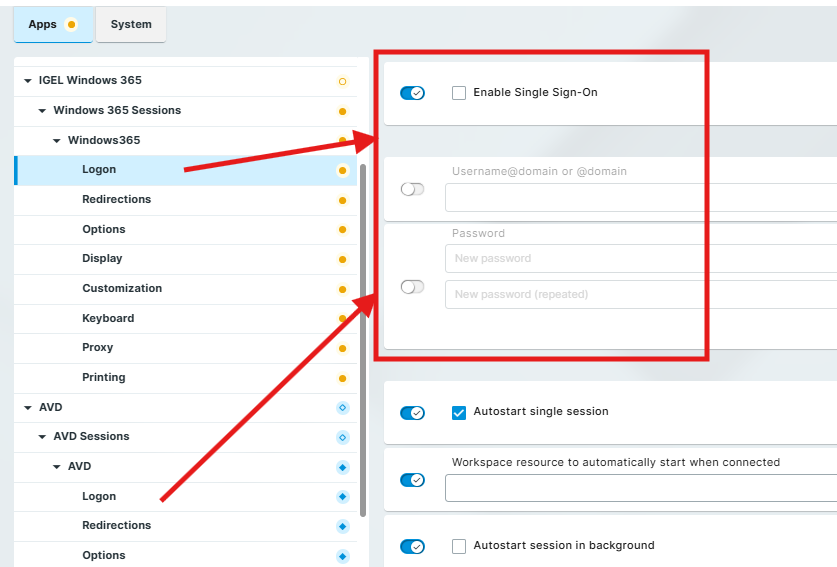
Task: Toggle the switch beside Enable Single Sign-On
Action: click(x=412, y=93)
